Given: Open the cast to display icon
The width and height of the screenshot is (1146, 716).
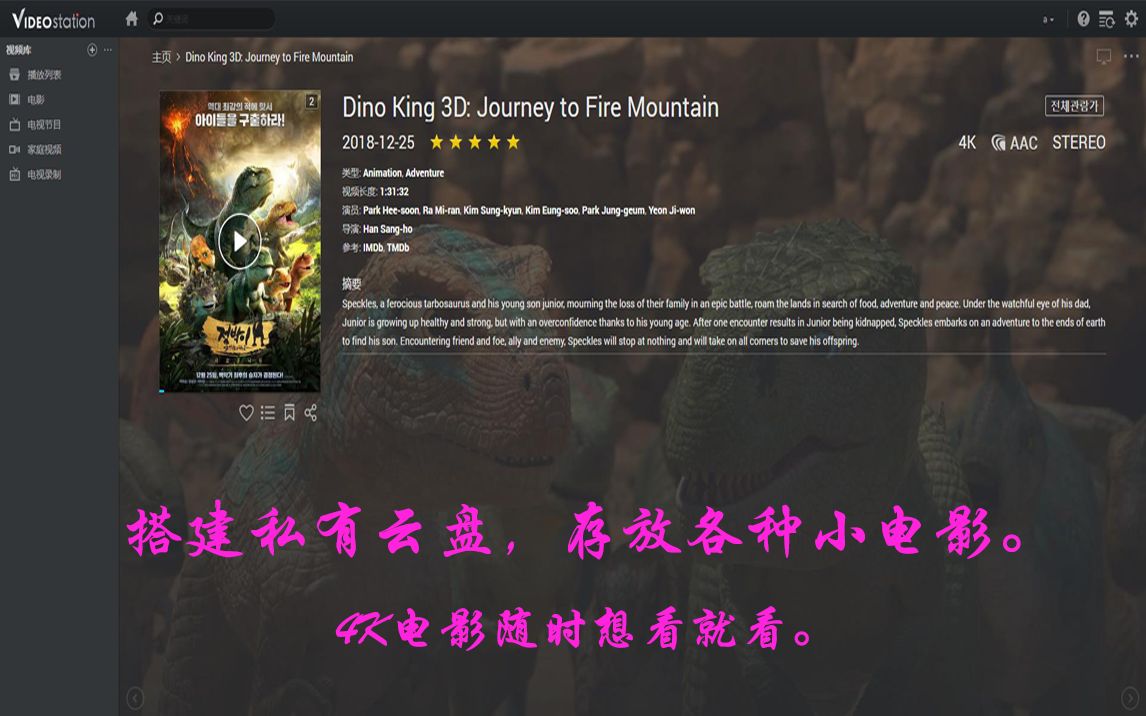Looking at the screenshot, I should (1104, 56).
